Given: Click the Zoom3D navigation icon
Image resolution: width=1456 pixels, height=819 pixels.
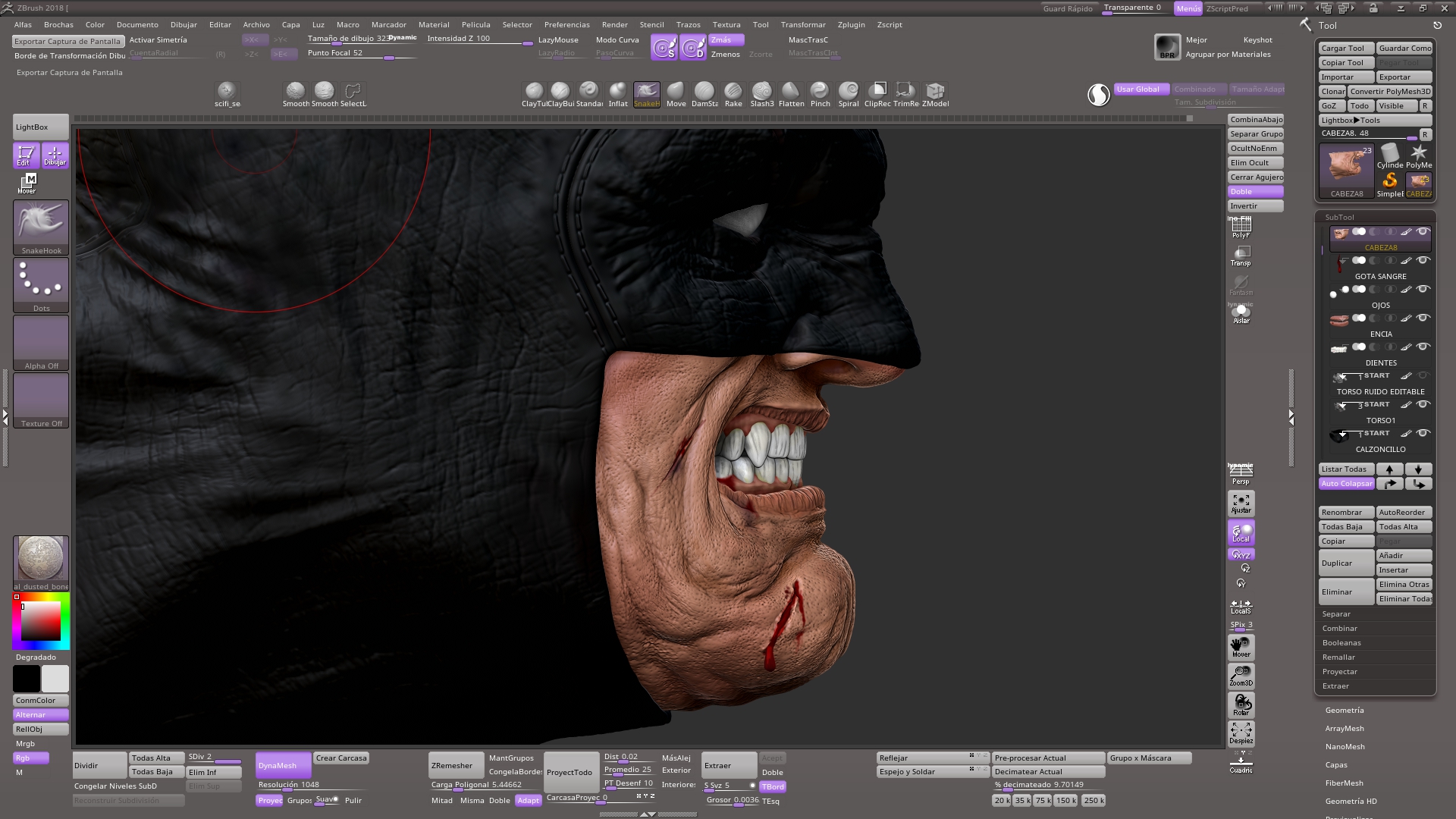Looking at the screenshot, I should [1241, 676].
